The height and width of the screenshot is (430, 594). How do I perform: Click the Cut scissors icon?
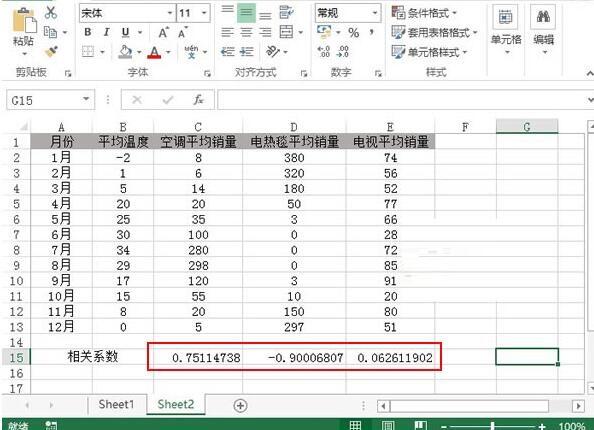click(x=50, y=12)
